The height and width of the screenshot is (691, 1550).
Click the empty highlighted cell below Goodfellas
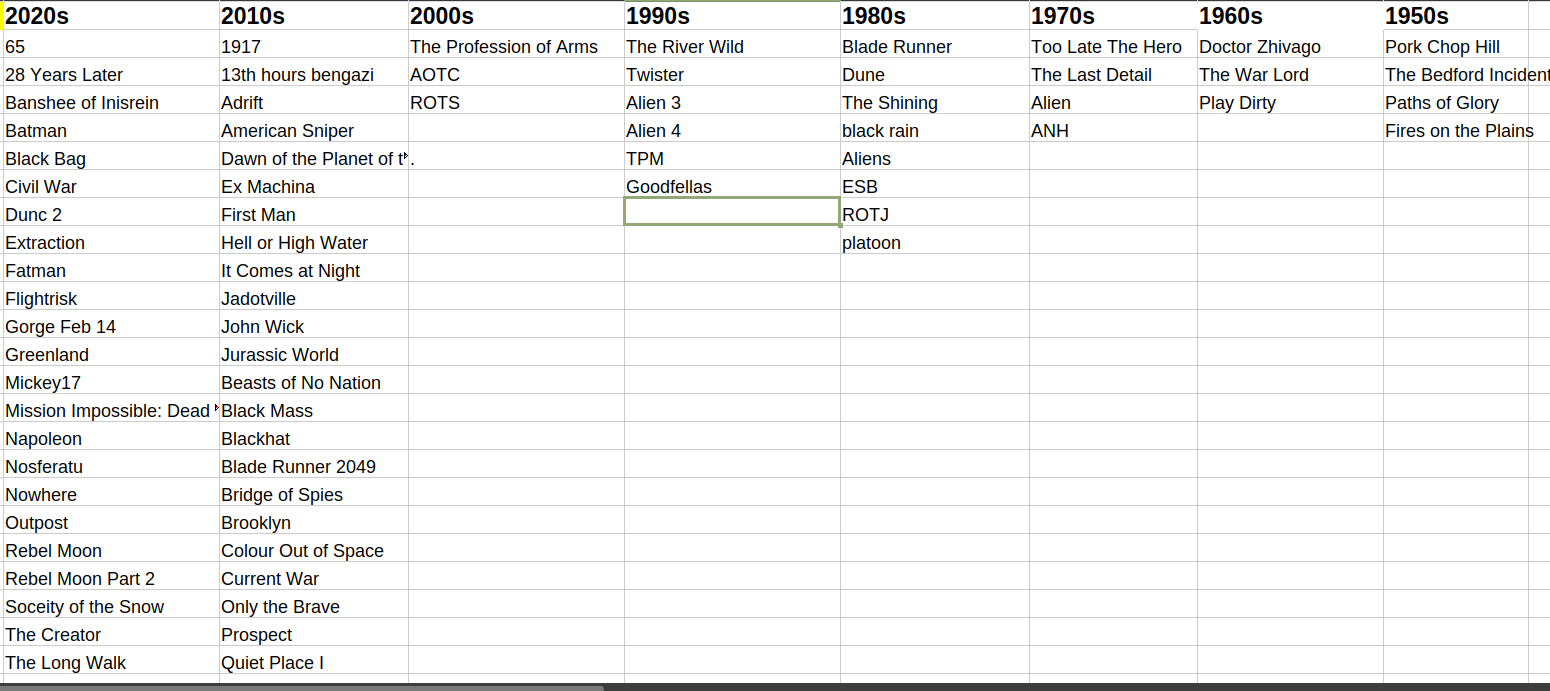(732, 212)
